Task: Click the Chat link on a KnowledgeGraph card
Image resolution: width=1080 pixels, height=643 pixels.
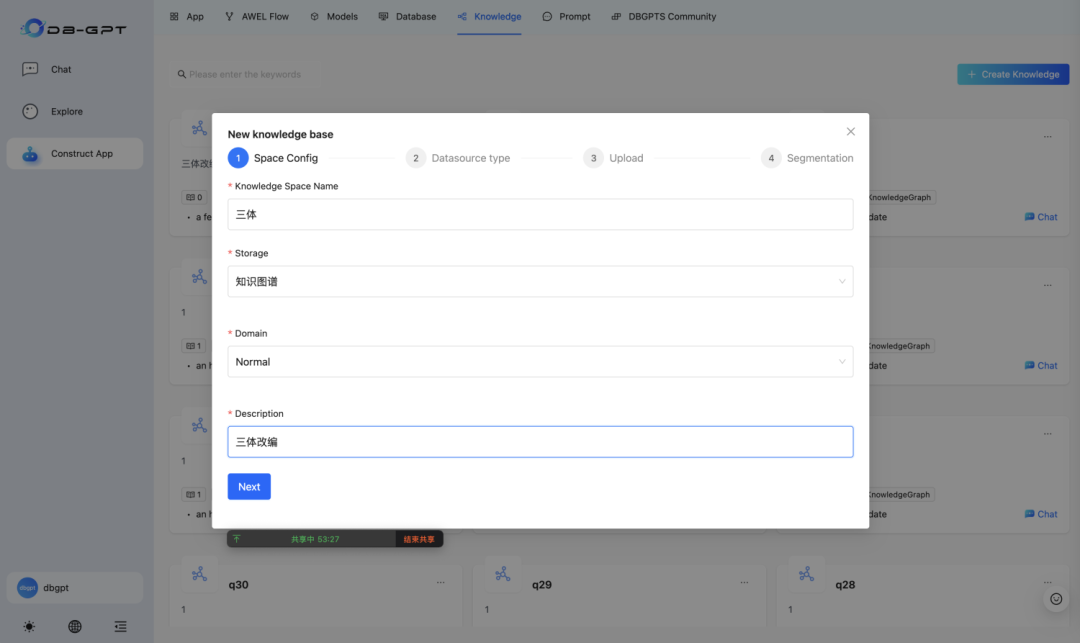Action: click(1041, 216)
